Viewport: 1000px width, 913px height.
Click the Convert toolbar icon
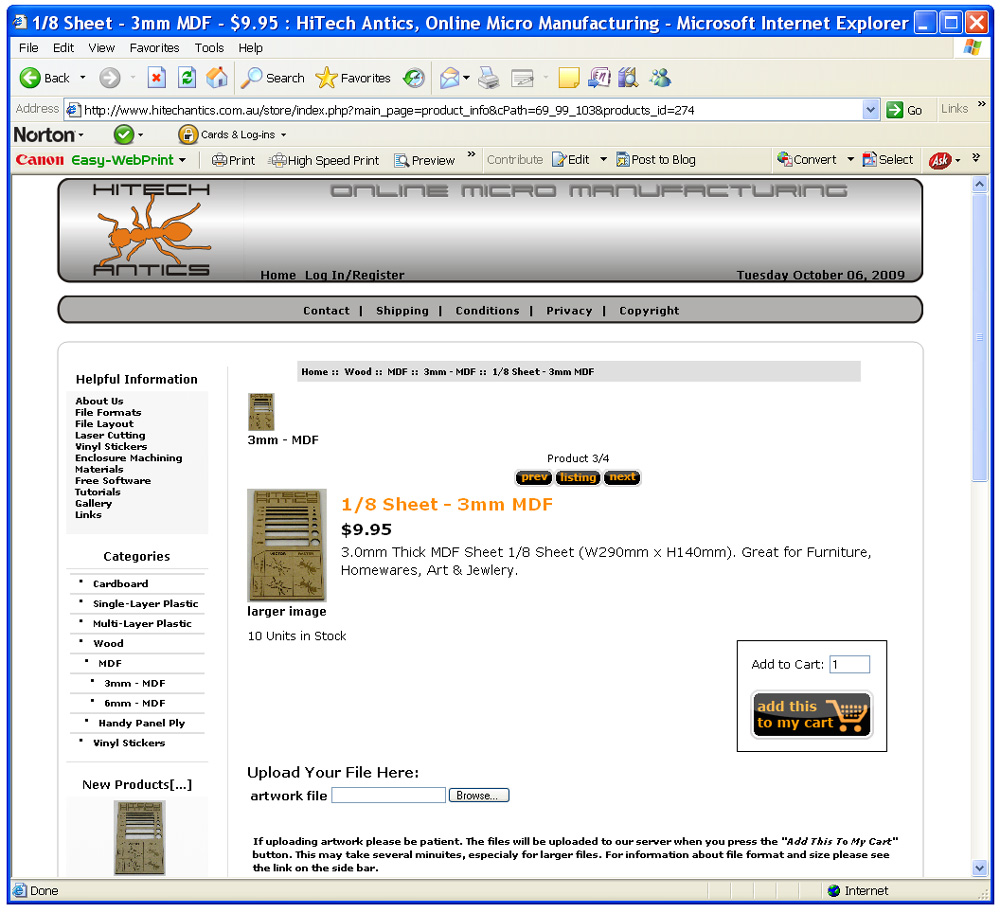pyautogui.click(x=784, y=159)
